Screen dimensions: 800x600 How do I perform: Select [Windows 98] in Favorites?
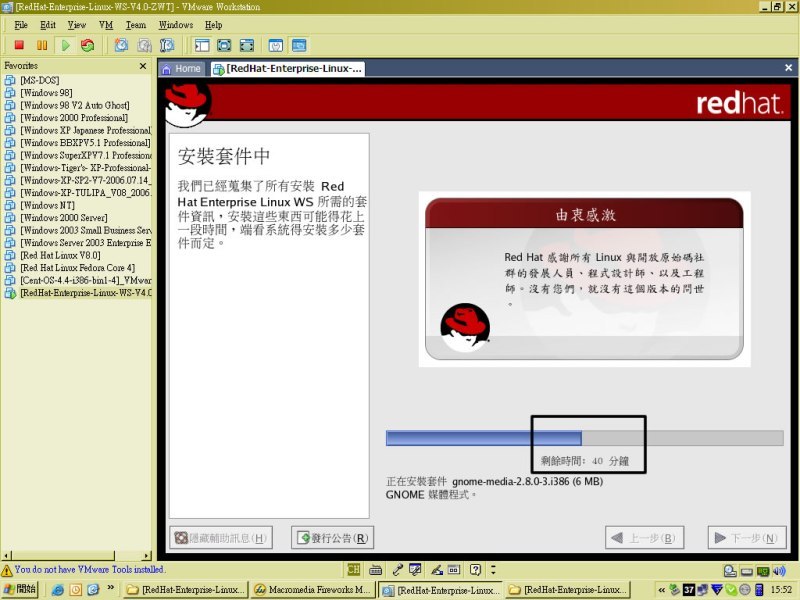[x=46, y=93]
